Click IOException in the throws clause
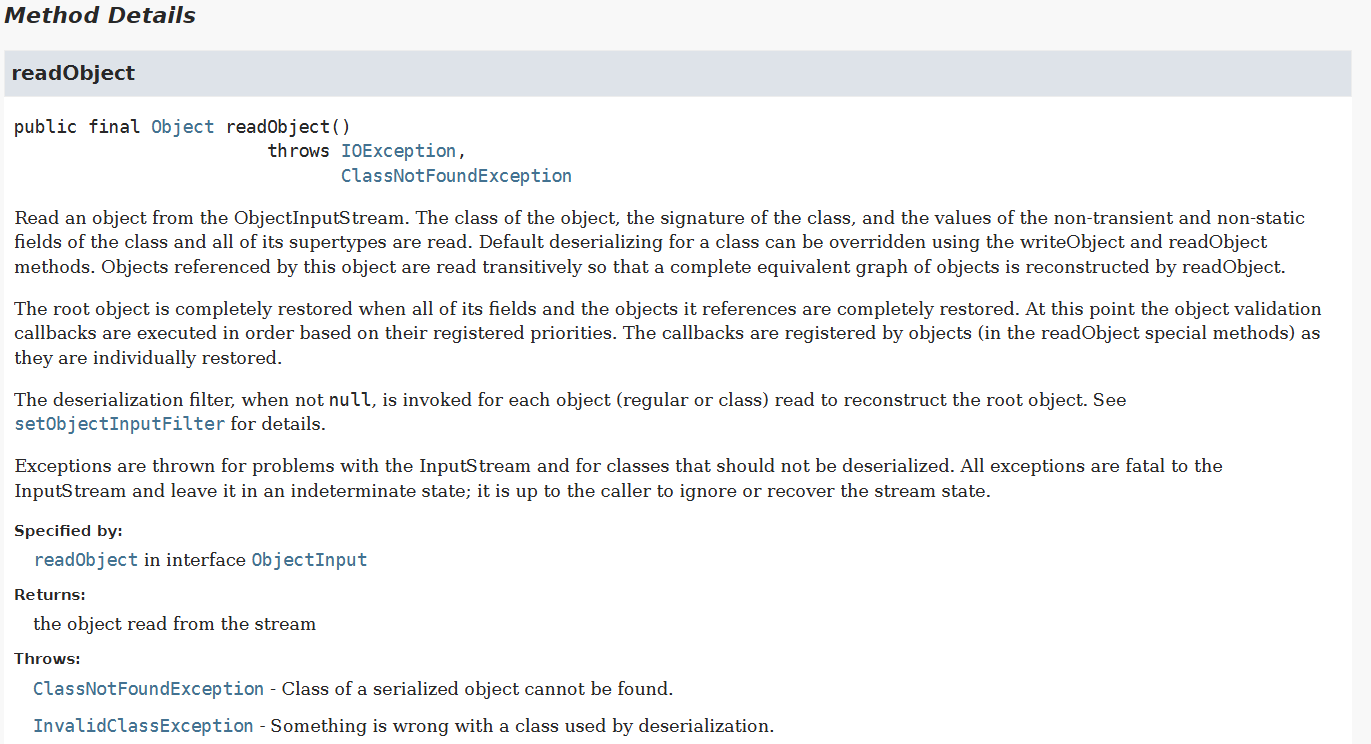 (398, 151)
